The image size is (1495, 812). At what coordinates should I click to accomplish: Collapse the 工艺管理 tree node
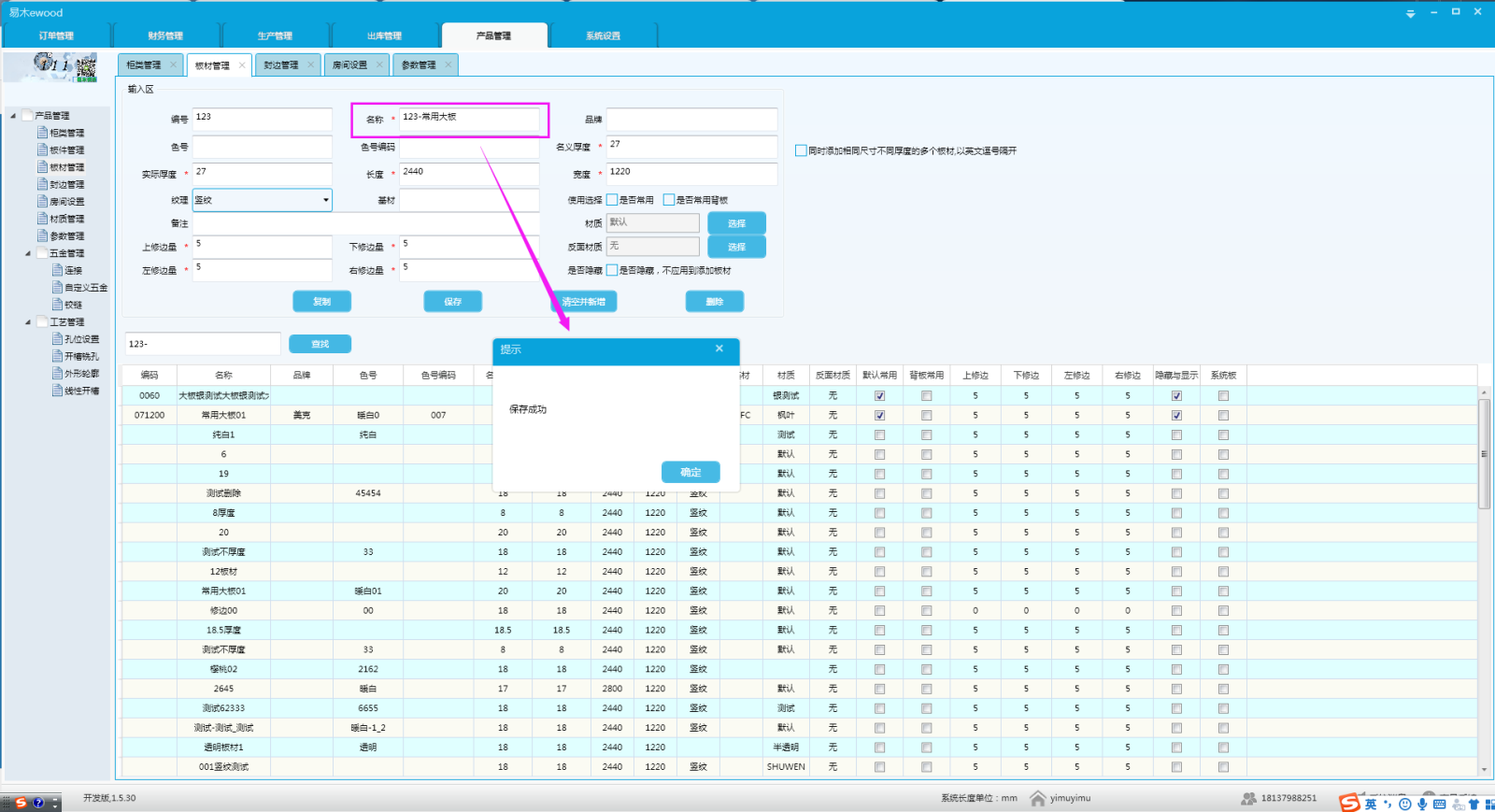[28, 321]
